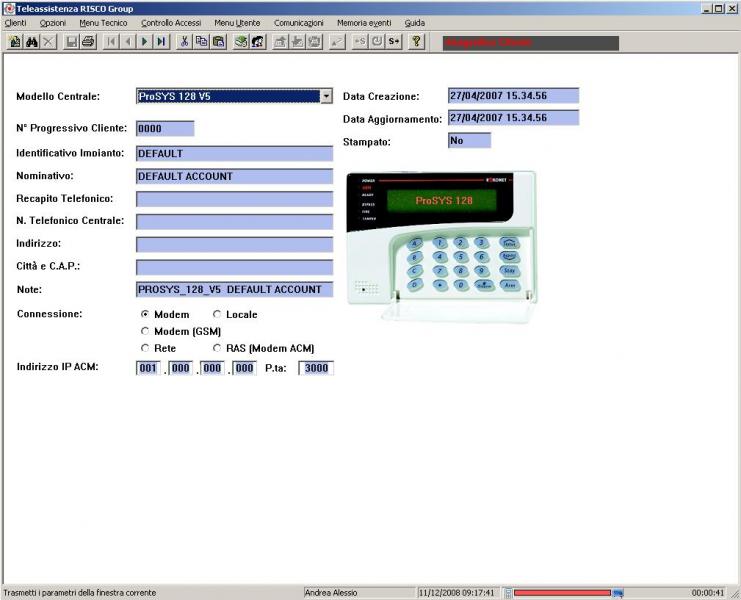Open the binoculars search tool
The image size is (741, 600).
(x=32, y=42)
